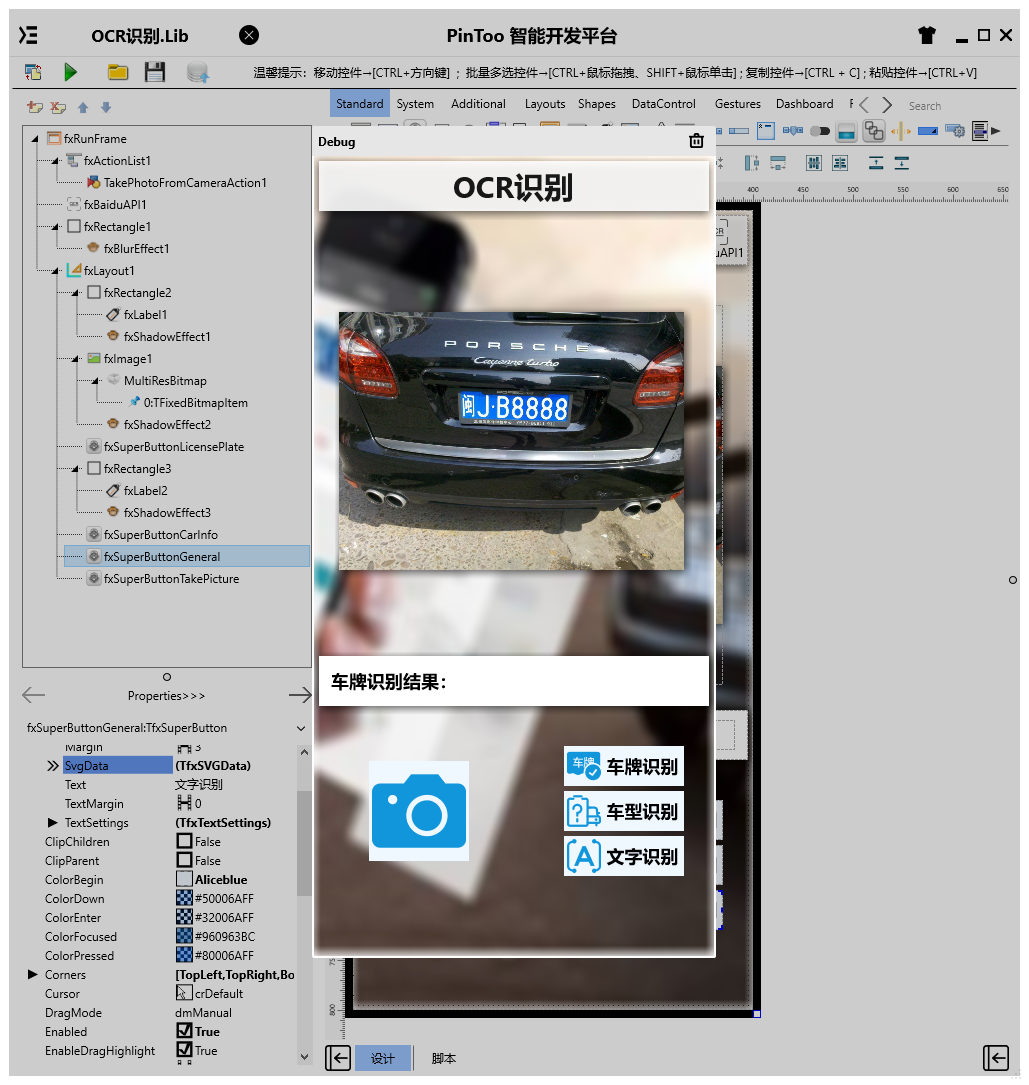This screenshot has width=1029, height=1085.
Task: Select the orange splitter component in palette
Action: [900, 131]
